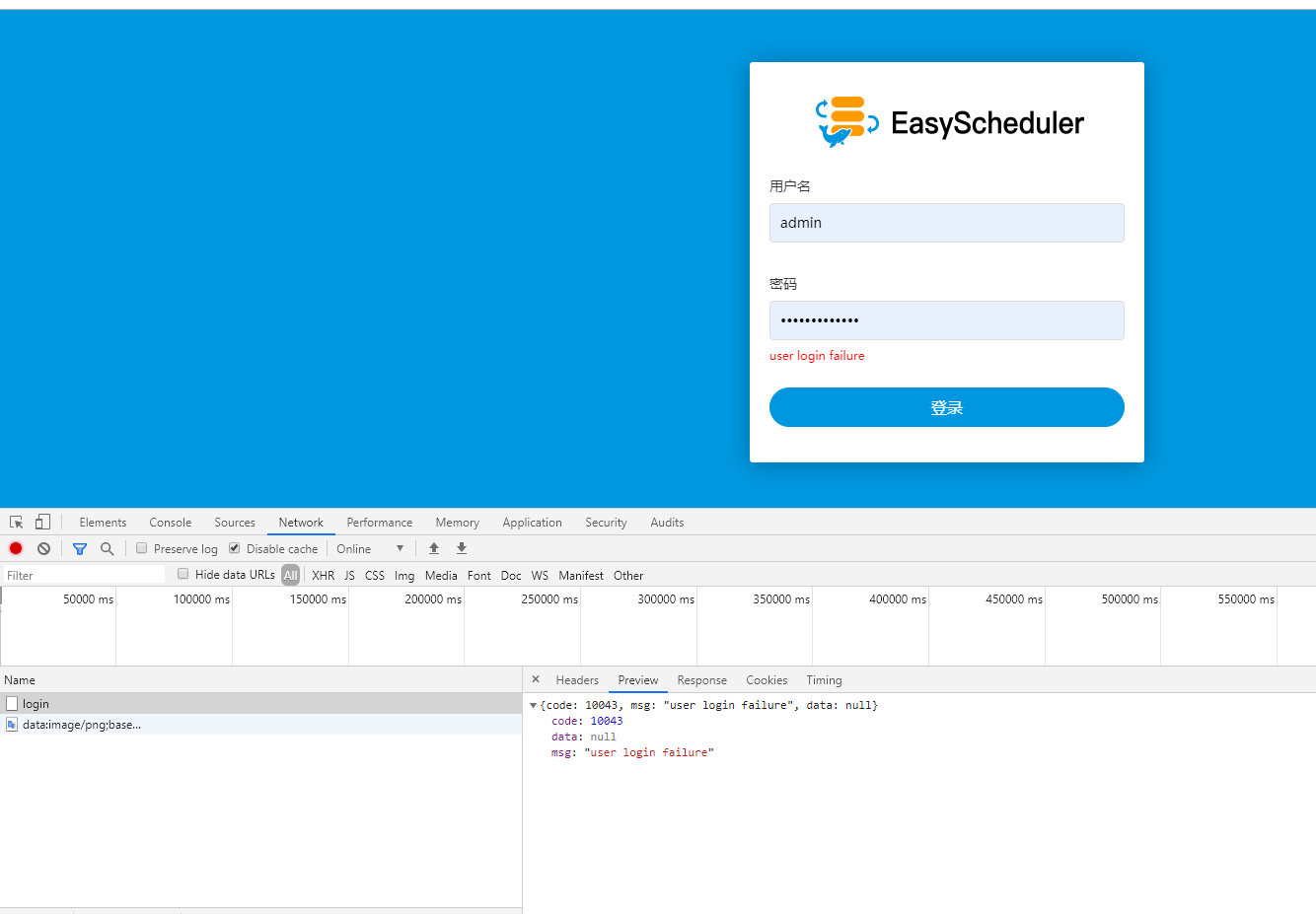Click the login request file icon
This screenshot has width=1316, height=914.
click(x=12, y=703)
